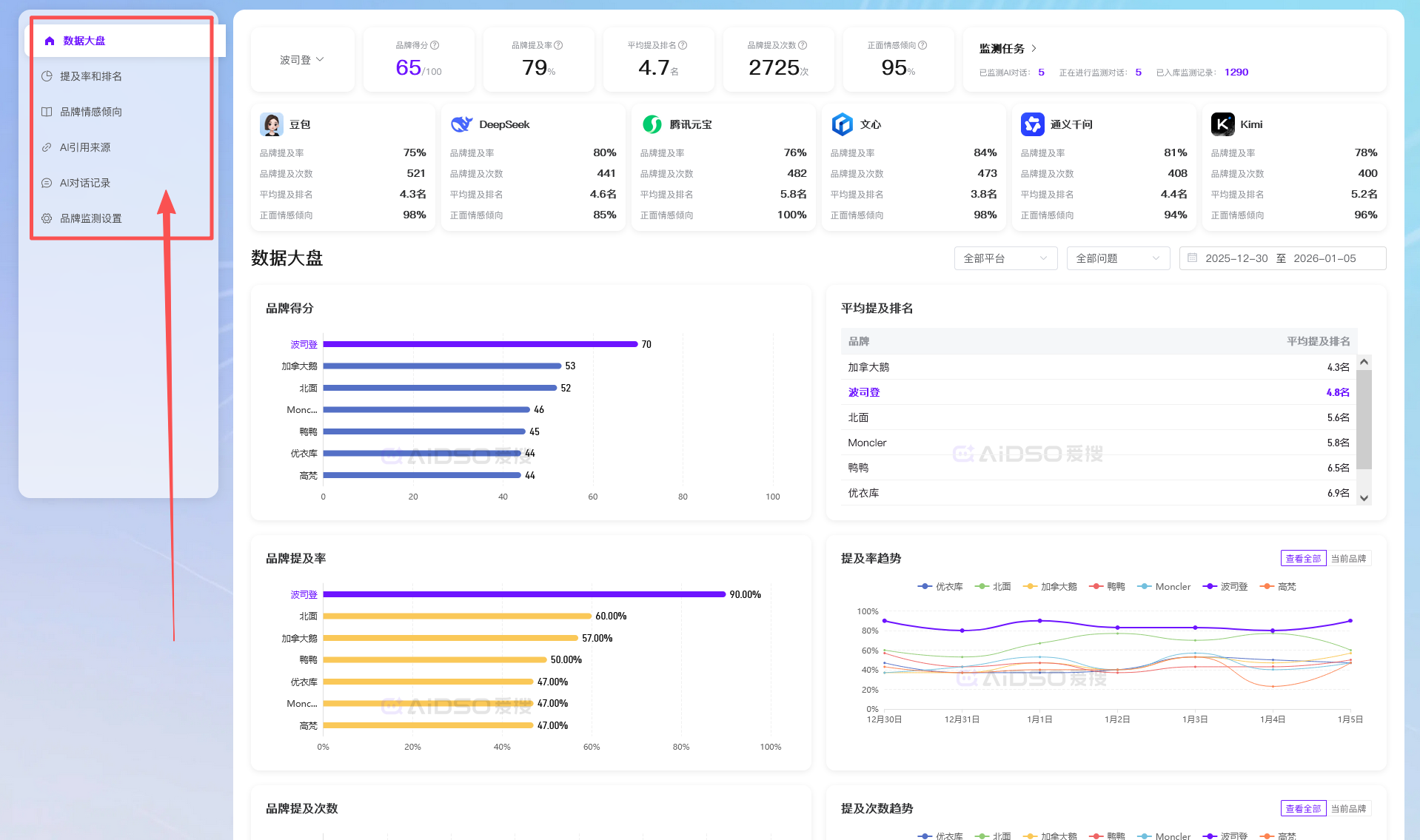Switch 提及率趋势 chart to 当前品牌
1420x840 pixels.
tap(1348, 559)
